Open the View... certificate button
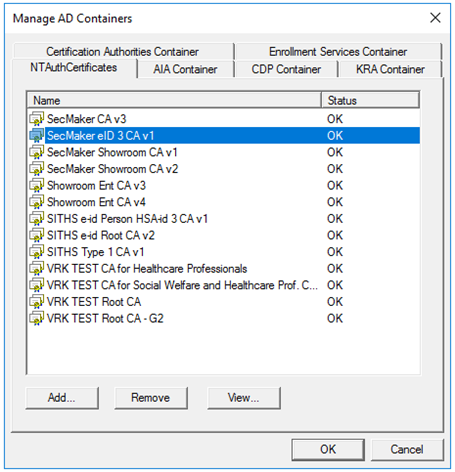The width and height of the screenshot is (455, 472). pyautogui.click(x=244, y=398)
